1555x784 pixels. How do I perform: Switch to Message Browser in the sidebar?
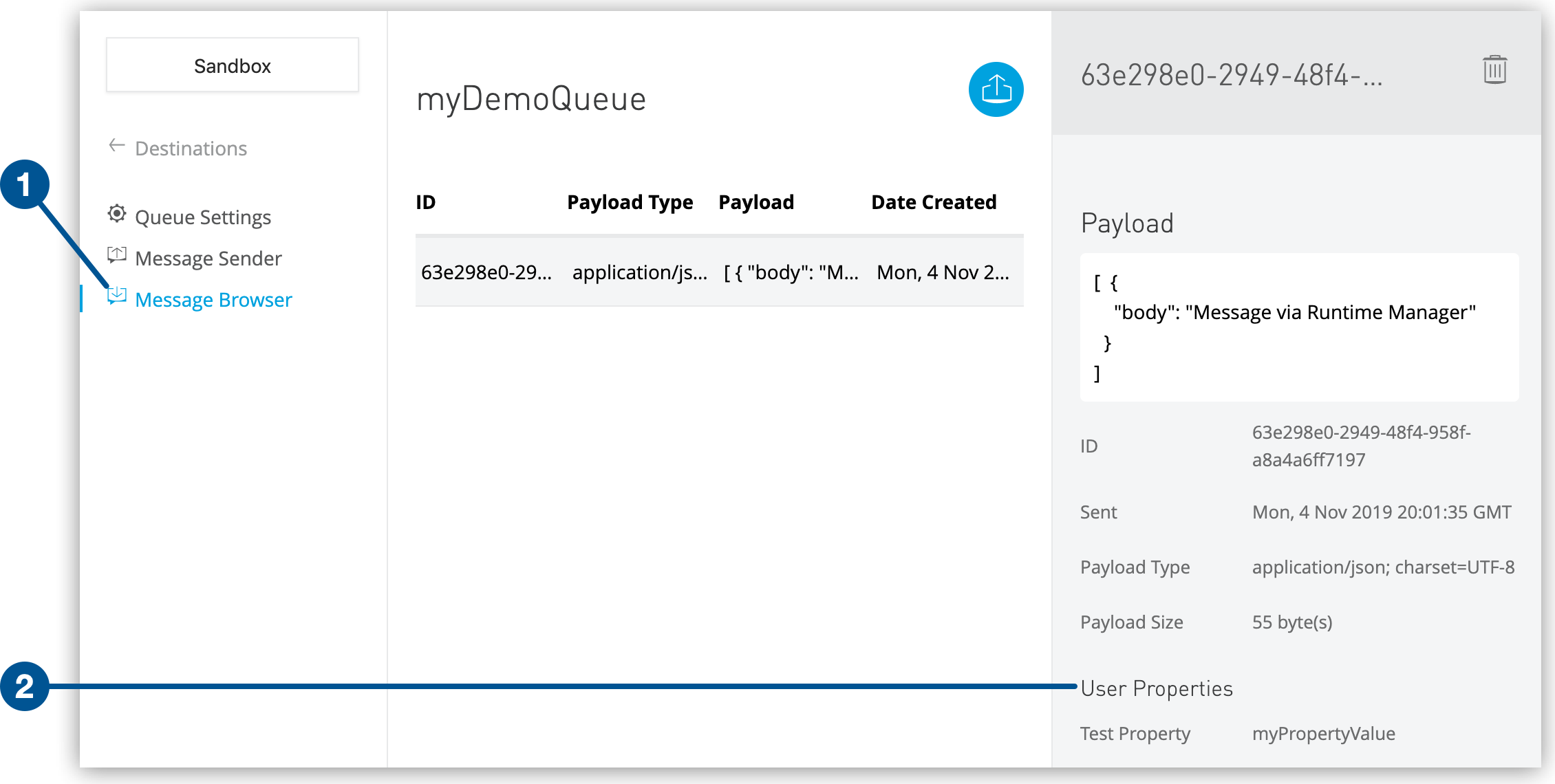213,299
